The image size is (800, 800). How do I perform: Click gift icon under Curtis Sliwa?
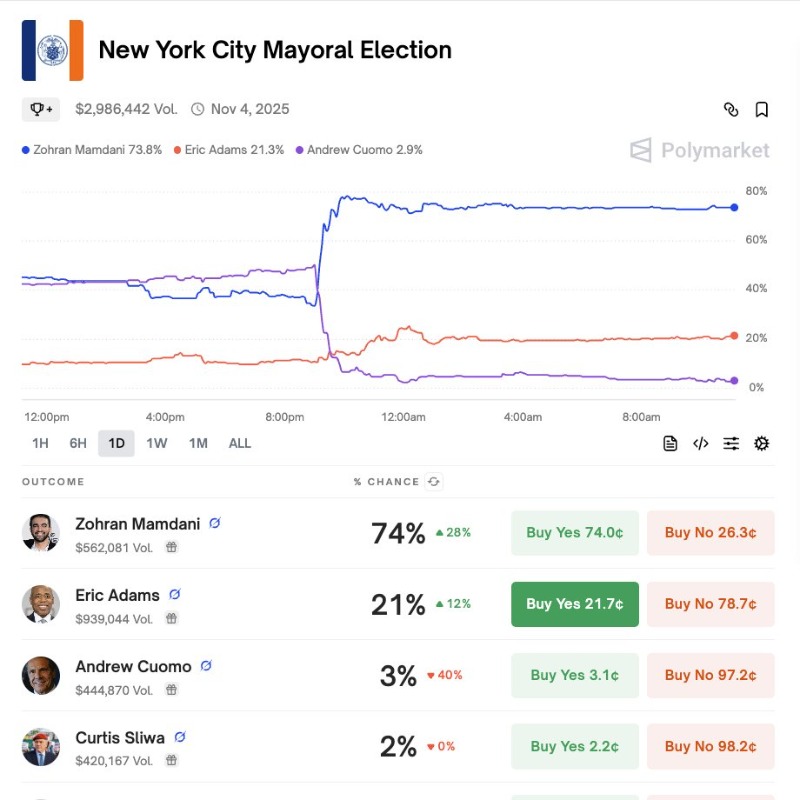[171, 761]
